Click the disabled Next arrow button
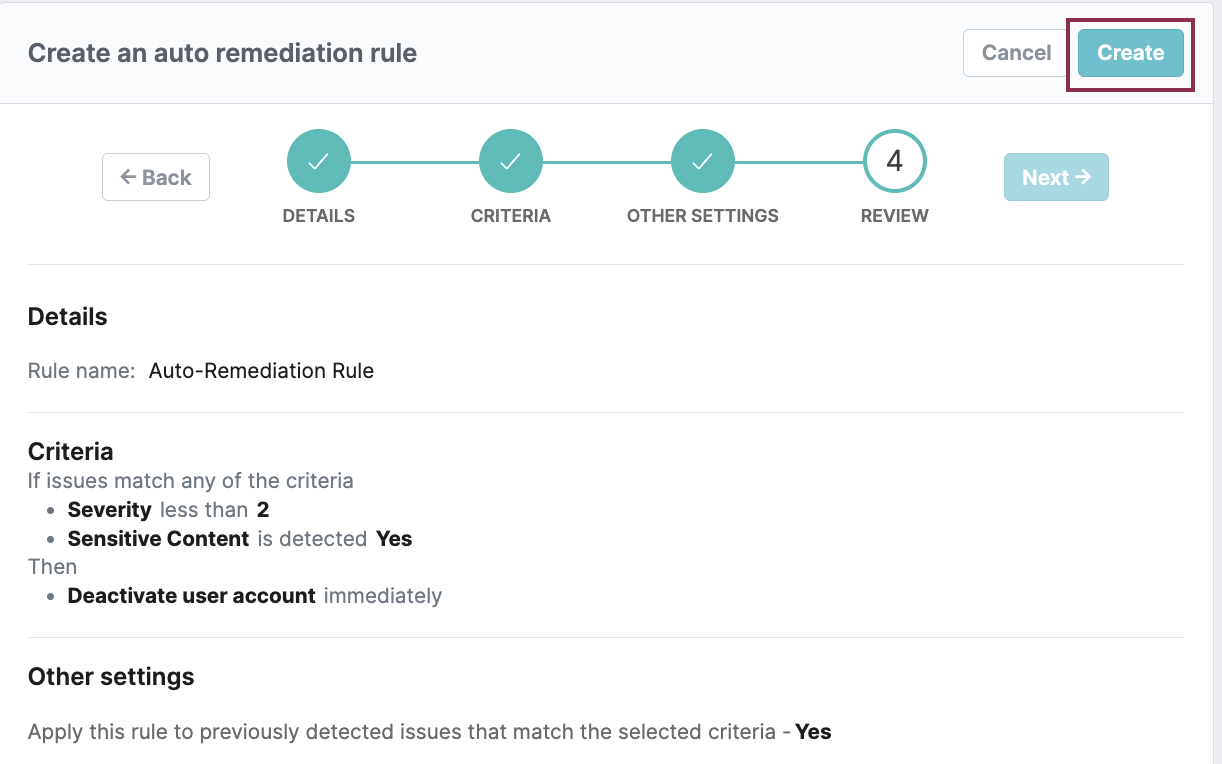 coord(1056,177)
